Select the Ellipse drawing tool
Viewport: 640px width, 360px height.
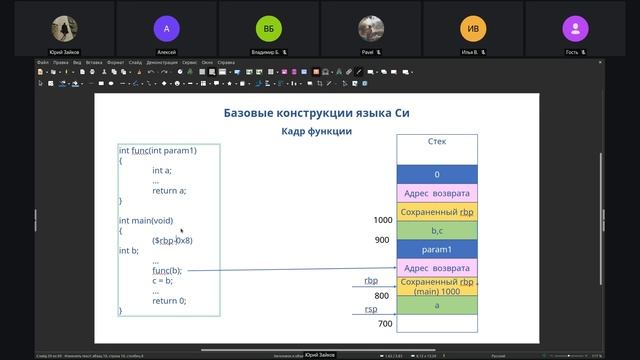point(111,83)
